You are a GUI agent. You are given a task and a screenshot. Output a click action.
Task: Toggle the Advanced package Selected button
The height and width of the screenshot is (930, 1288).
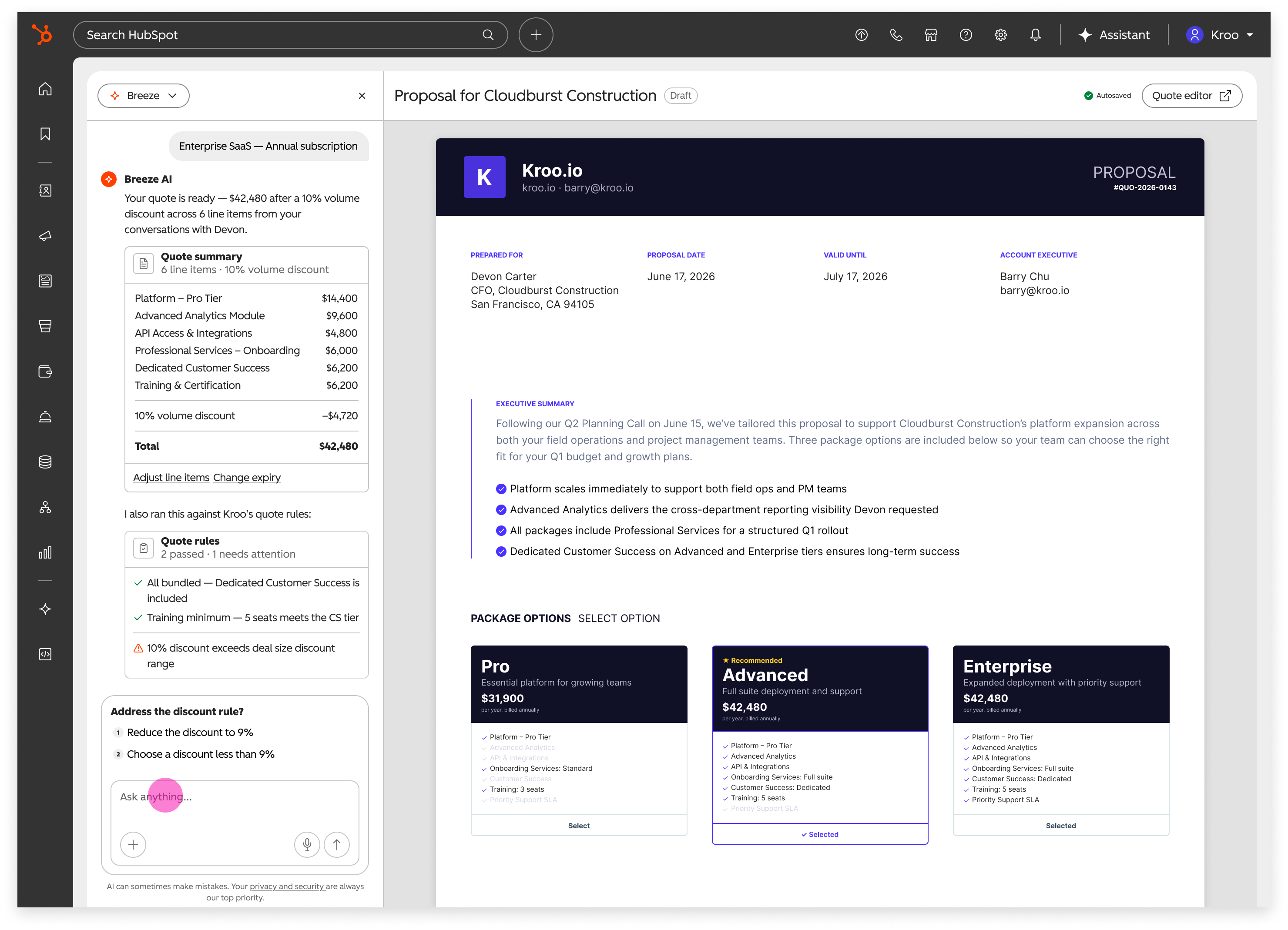(x=820, y=834)
